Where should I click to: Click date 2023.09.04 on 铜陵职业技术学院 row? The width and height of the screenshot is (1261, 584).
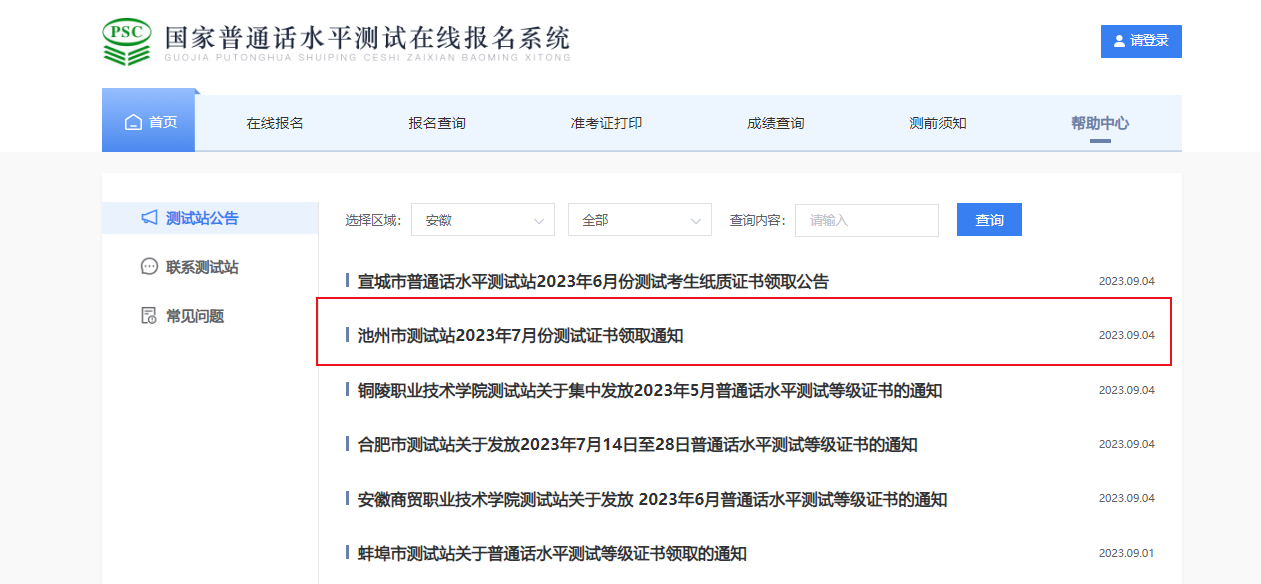(x=1126, y=390)
